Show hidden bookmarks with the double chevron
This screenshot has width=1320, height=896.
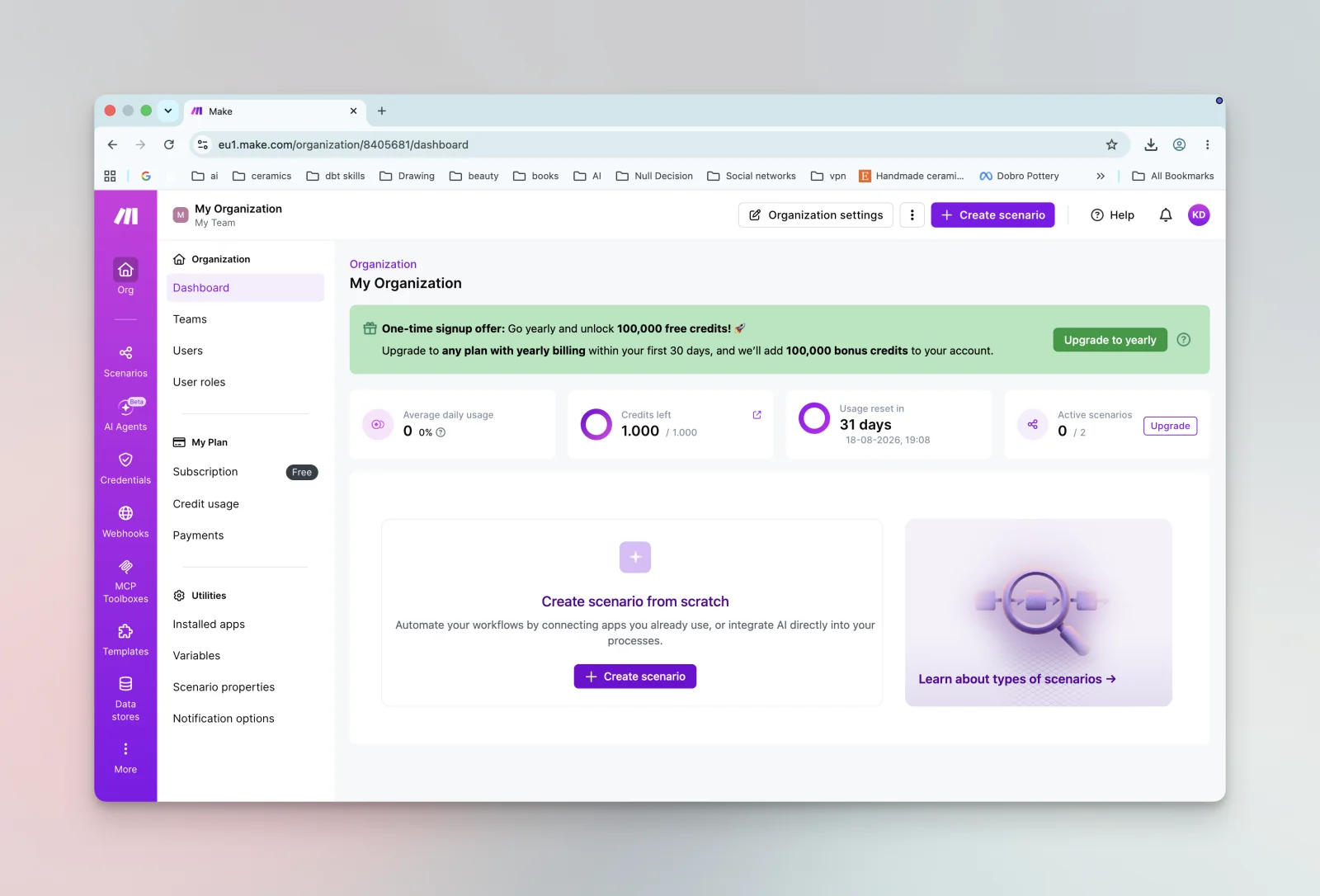click(x=1101, y=176)
